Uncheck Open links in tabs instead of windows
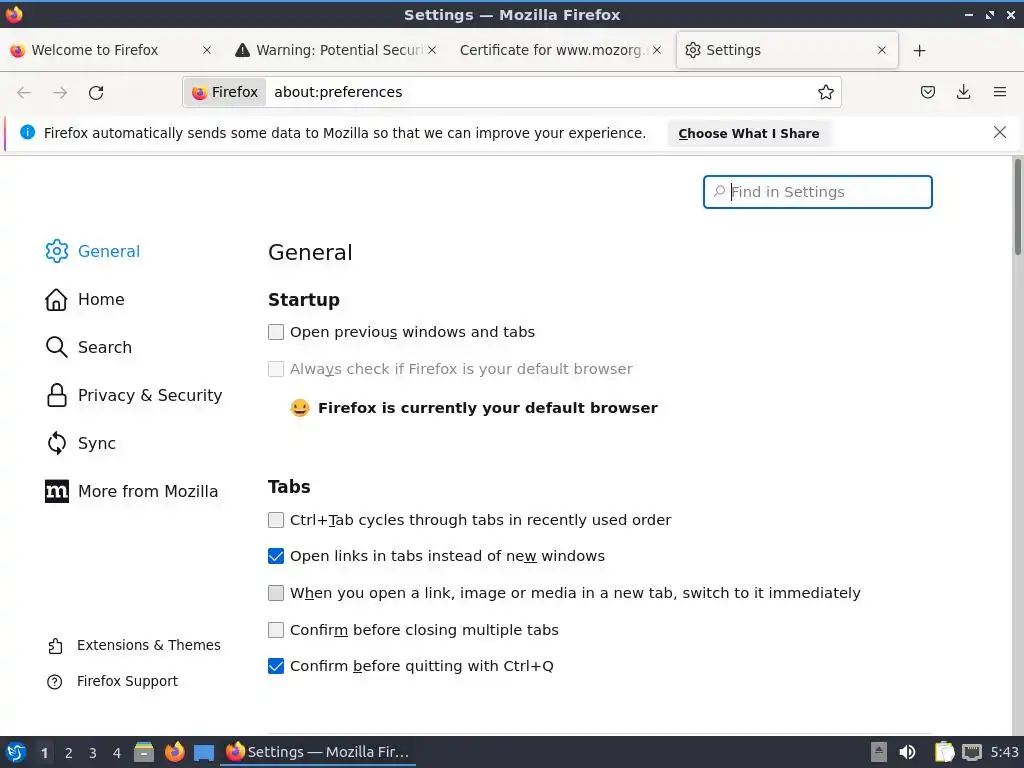 tap(276, 556)
